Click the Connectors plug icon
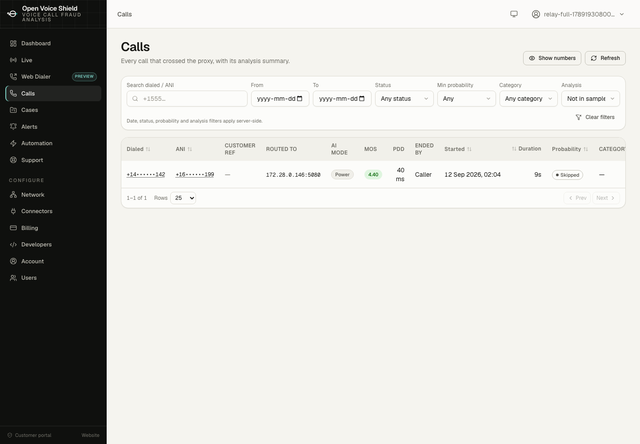 pos(13,211)
